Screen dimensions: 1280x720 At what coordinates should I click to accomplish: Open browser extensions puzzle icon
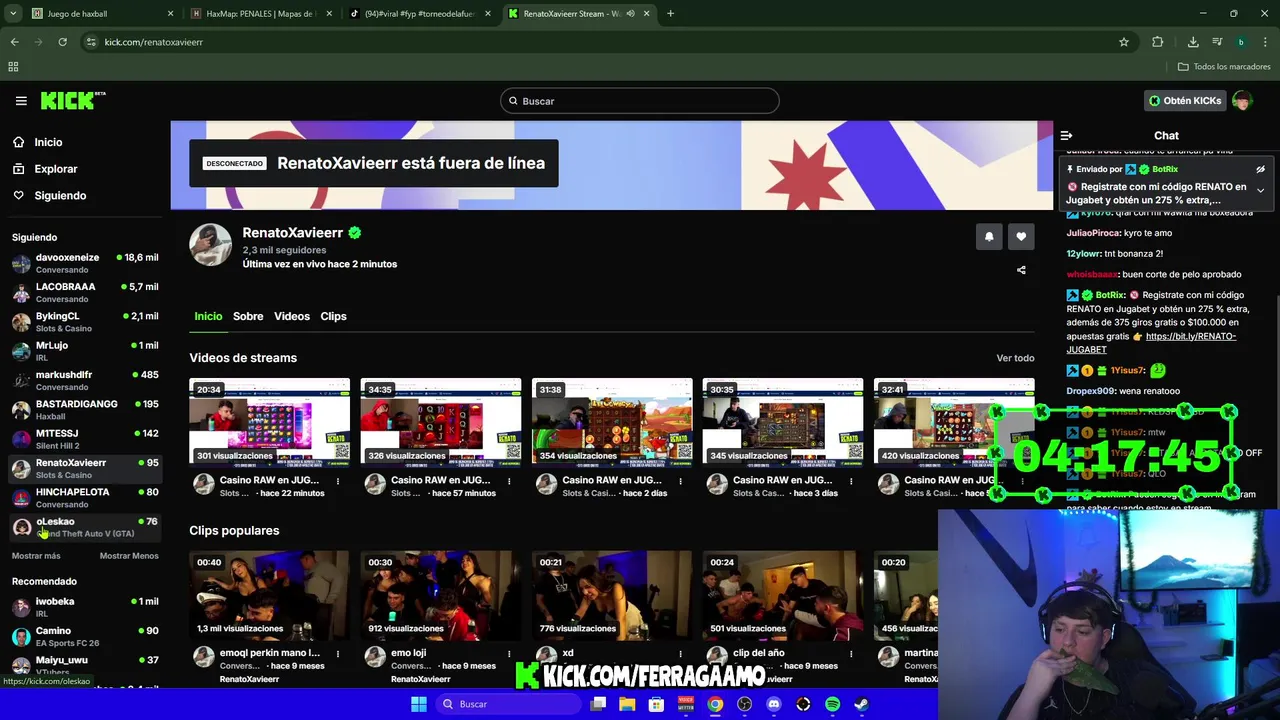coord(1157,42)
